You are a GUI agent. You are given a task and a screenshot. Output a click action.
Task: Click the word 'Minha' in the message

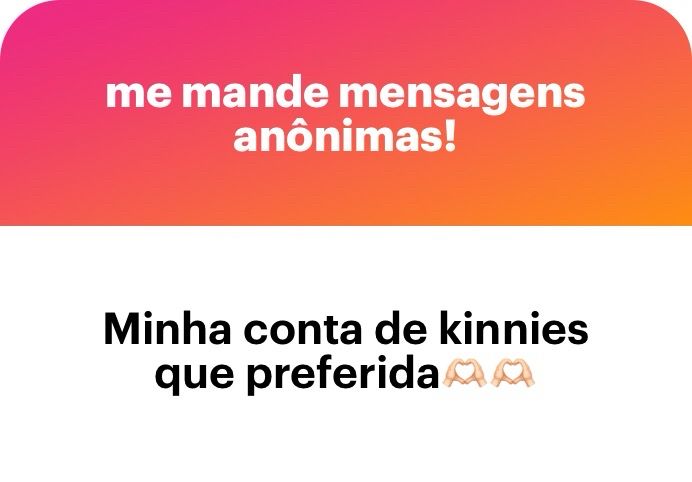pyautogui.click(x=167, y=328)
